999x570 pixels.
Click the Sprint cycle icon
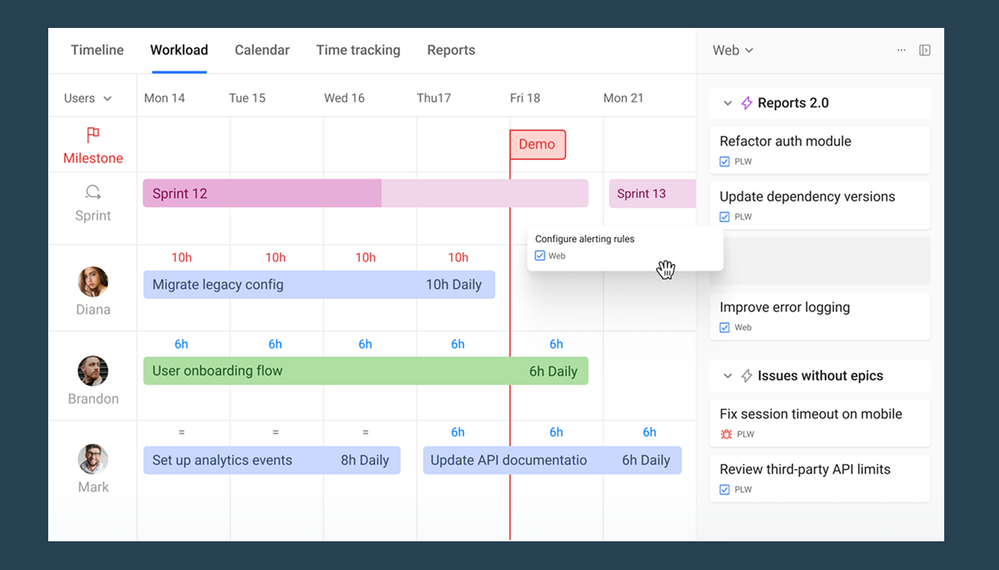tap(93, 192)
